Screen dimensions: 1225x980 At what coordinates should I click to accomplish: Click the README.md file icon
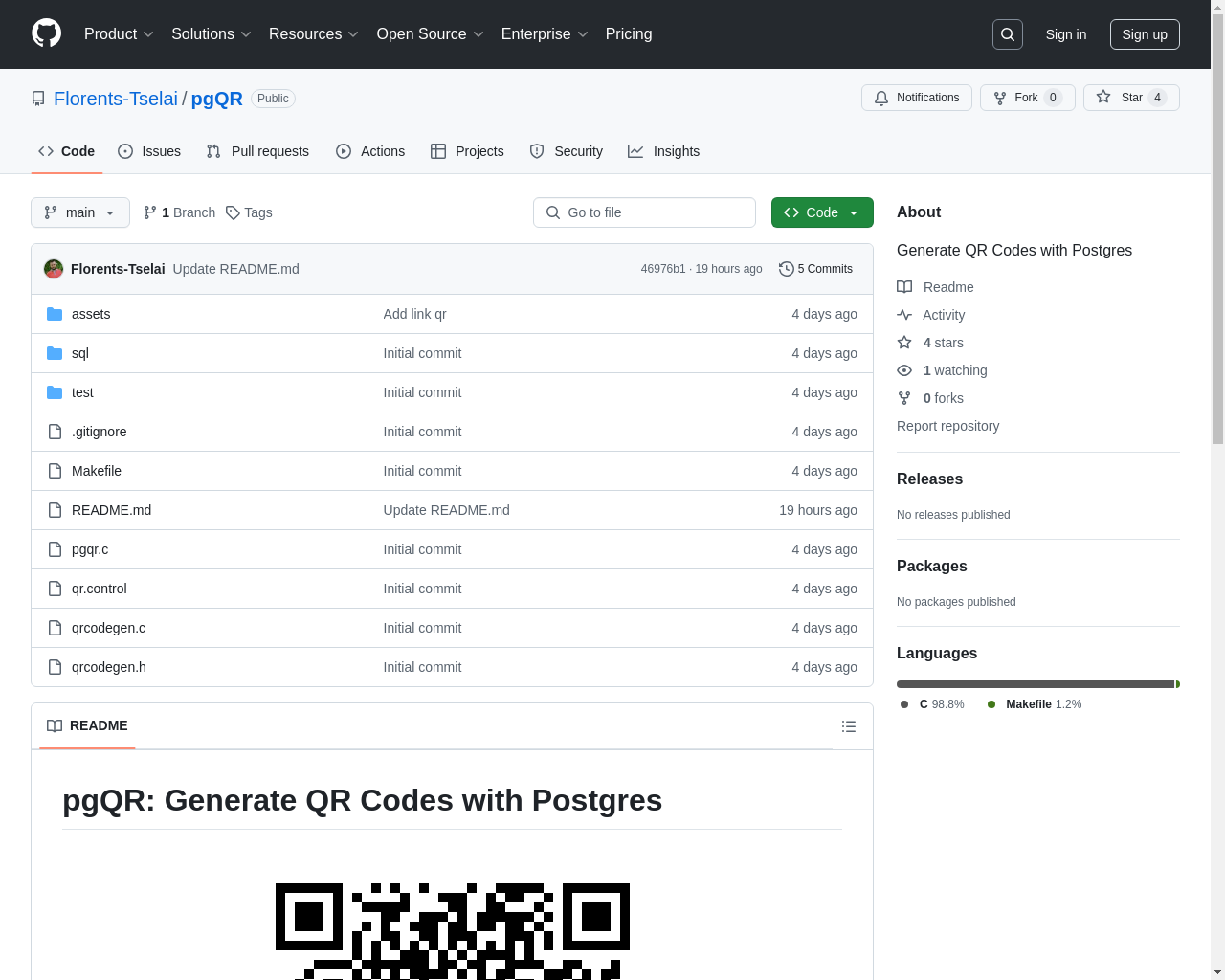tap(55, 510)
